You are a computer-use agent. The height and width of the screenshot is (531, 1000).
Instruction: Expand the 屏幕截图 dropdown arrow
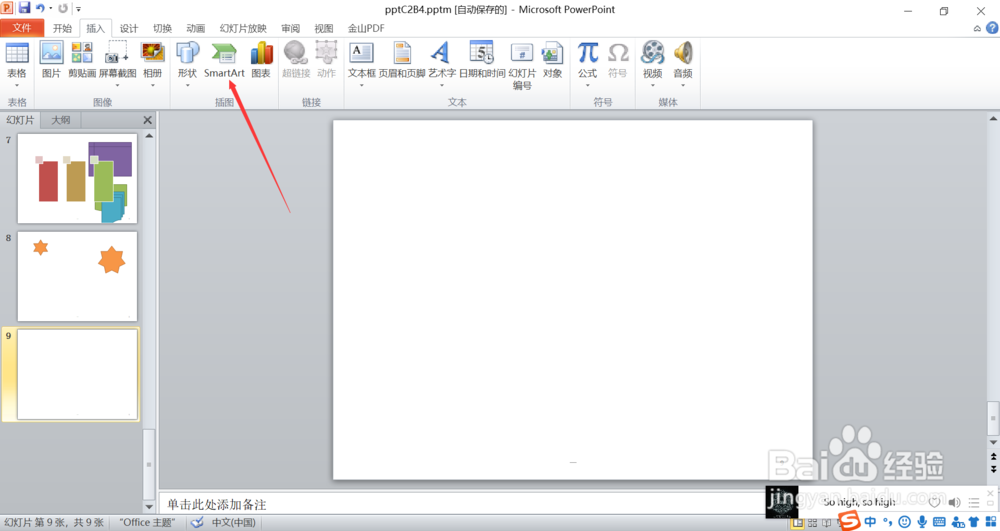(x=117, y=85)
